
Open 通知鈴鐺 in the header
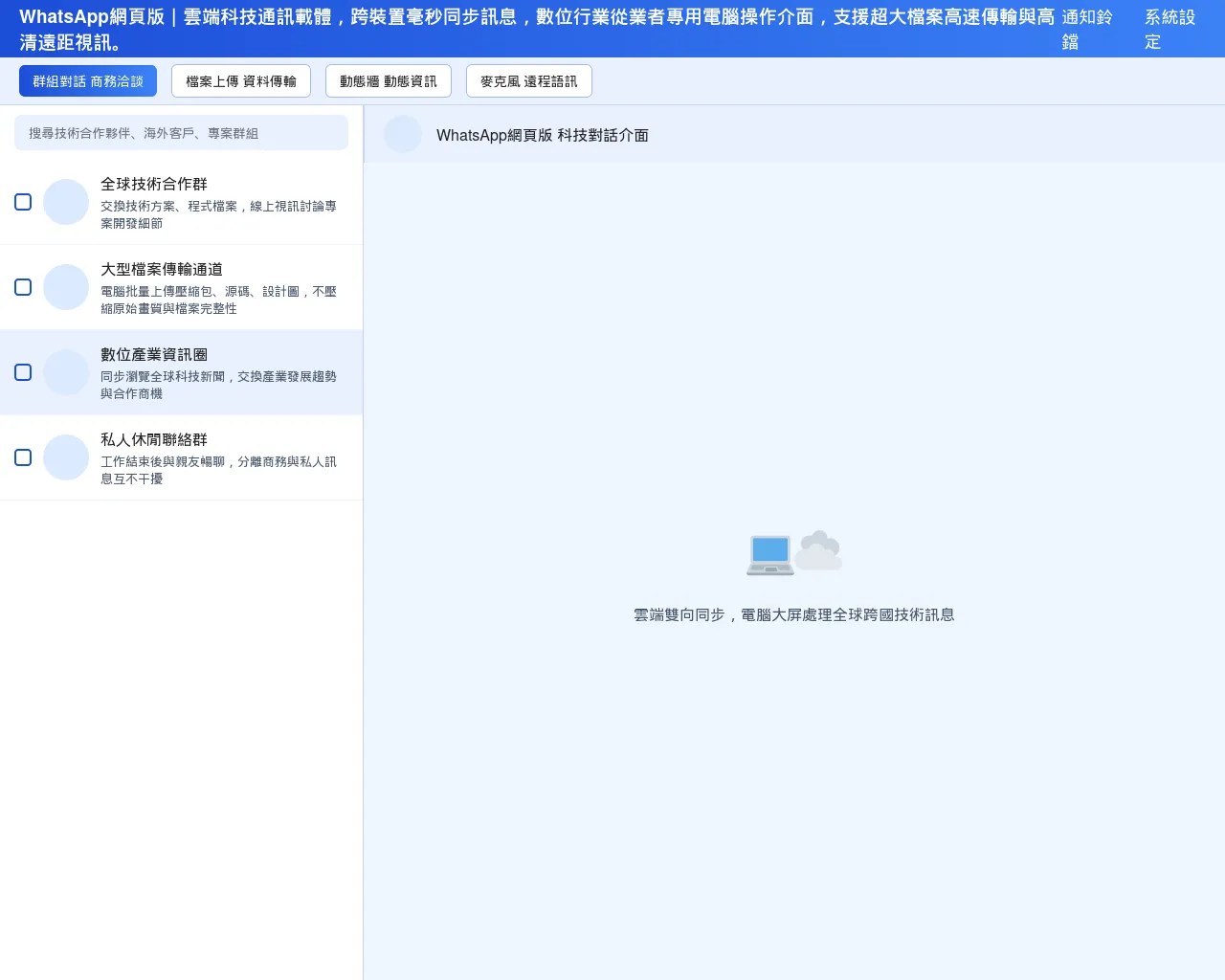point(1087,29)
